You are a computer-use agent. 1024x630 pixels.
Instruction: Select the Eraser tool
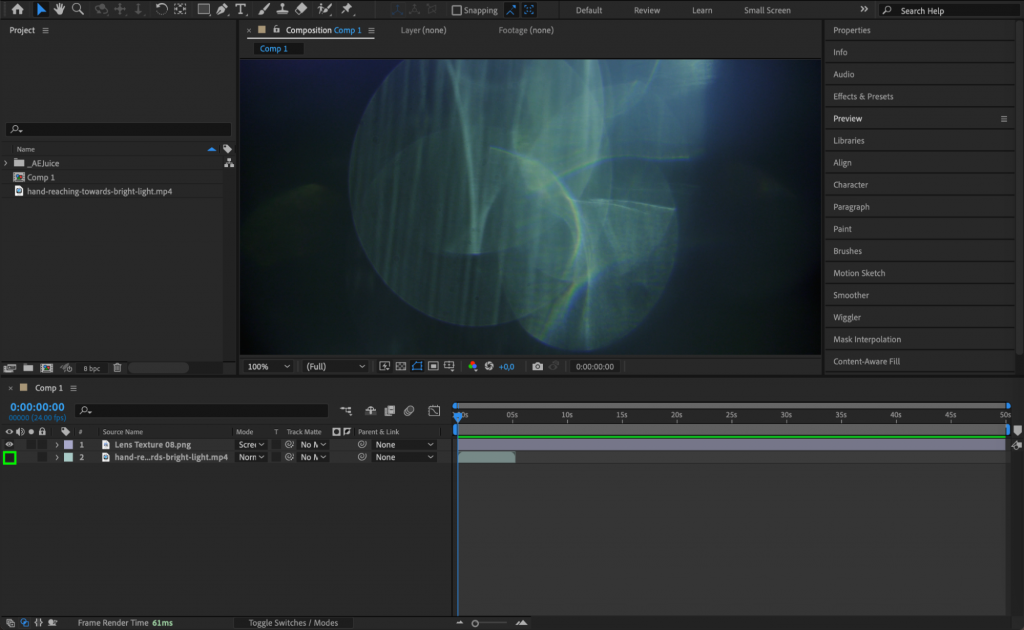pos(302,10)
